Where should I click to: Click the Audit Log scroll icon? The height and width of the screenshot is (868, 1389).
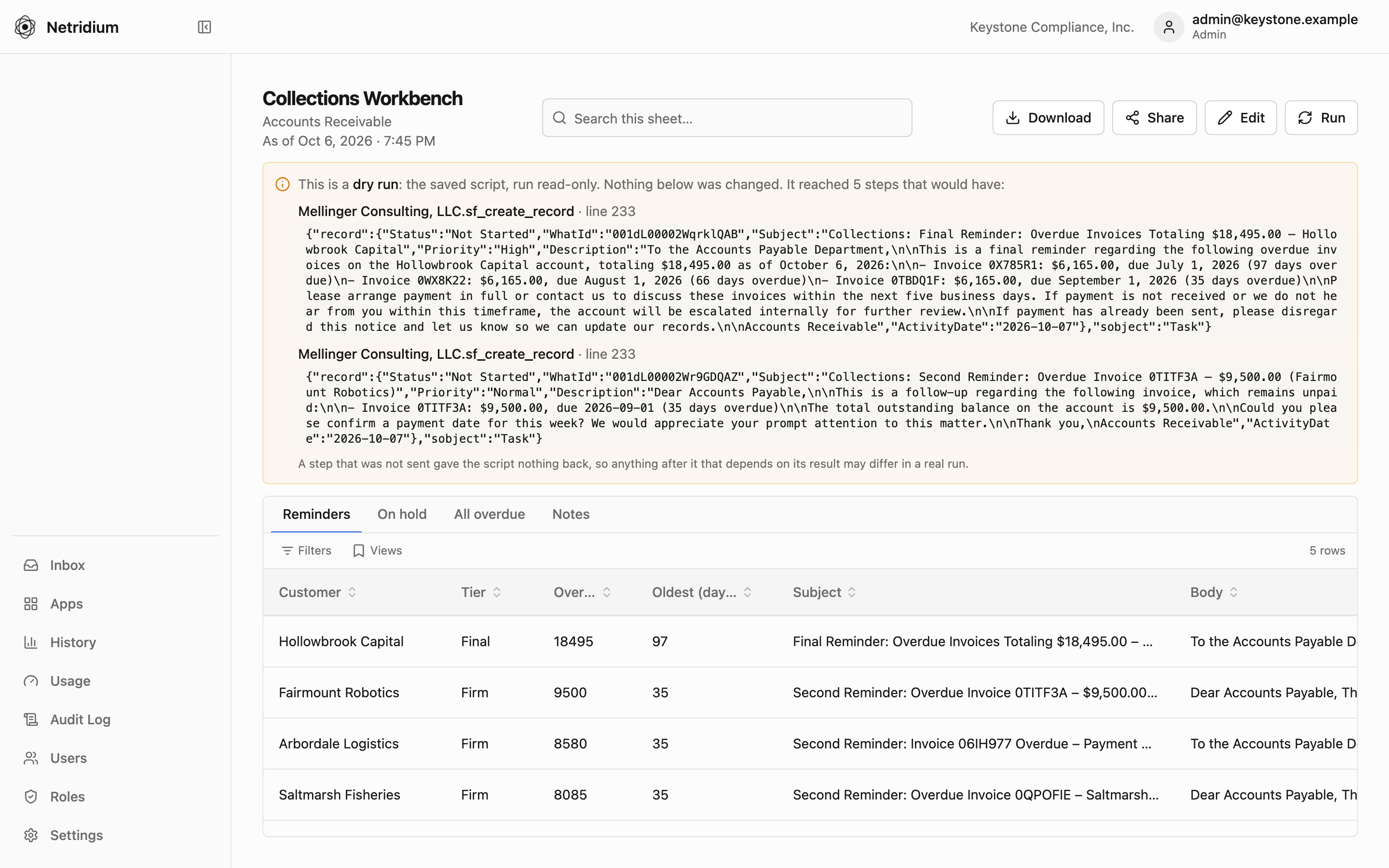click(31, 719)
